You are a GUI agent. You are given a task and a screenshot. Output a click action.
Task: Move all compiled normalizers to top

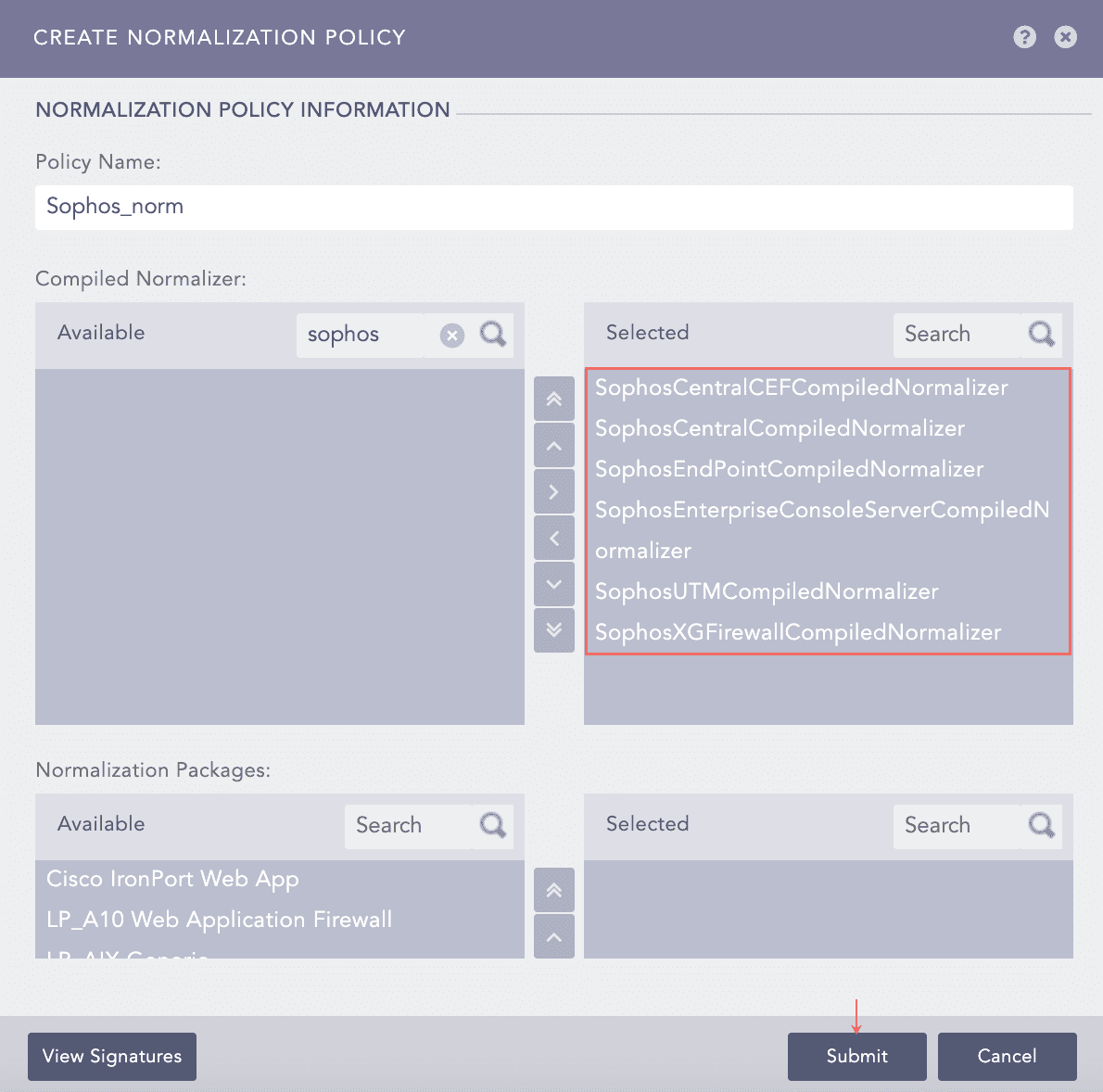point(554,400)
